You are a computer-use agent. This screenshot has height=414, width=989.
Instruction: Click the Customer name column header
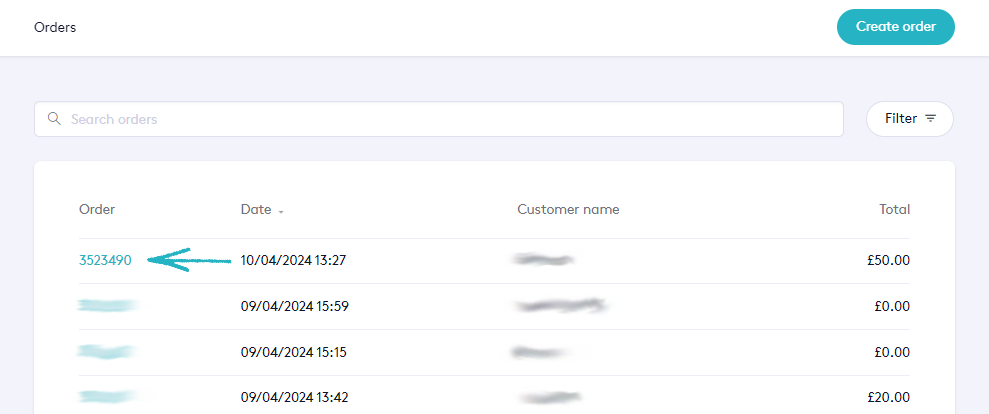568,210
